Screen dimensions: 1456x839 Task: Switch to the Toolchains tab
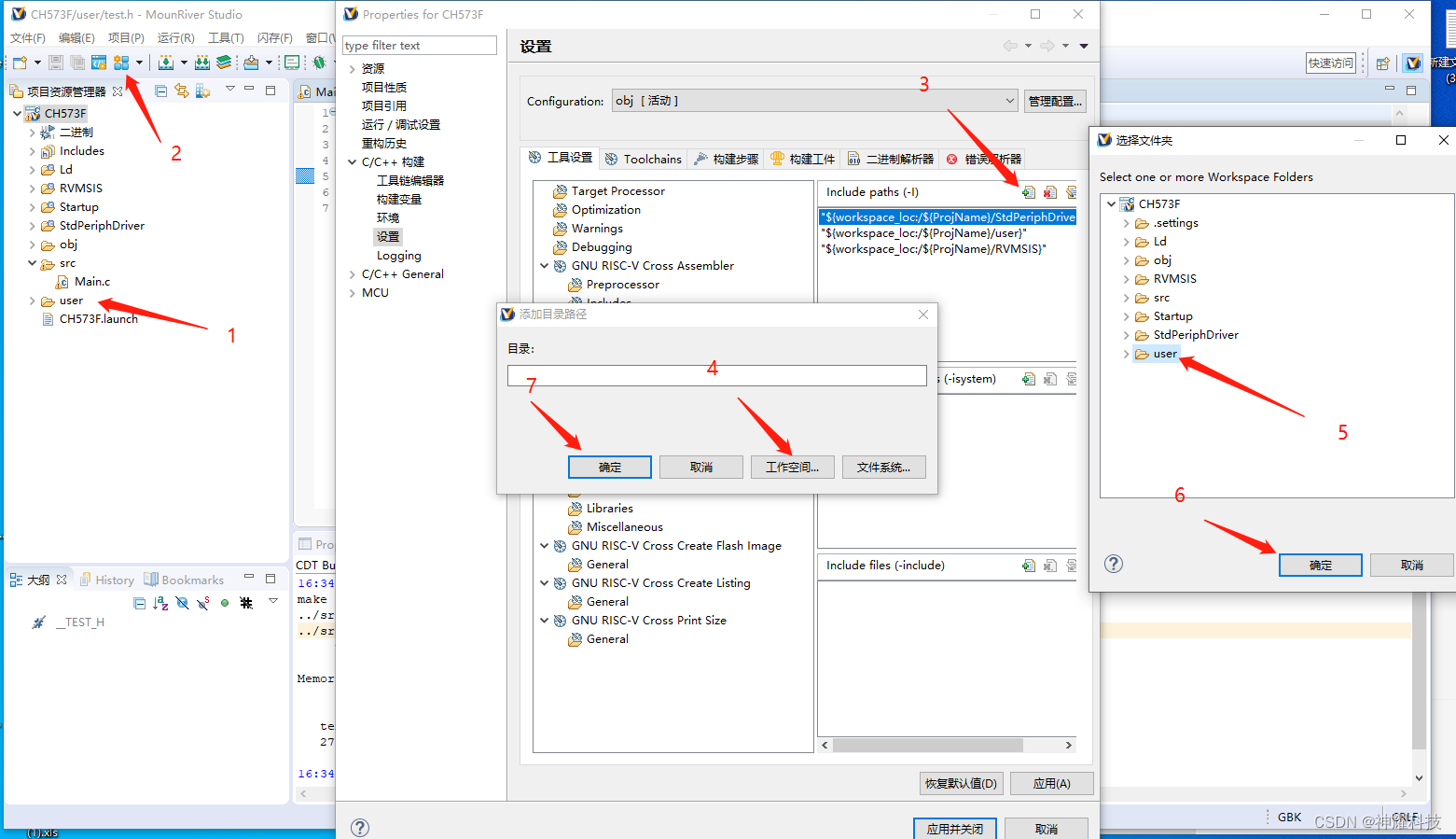tap(644, 159)
